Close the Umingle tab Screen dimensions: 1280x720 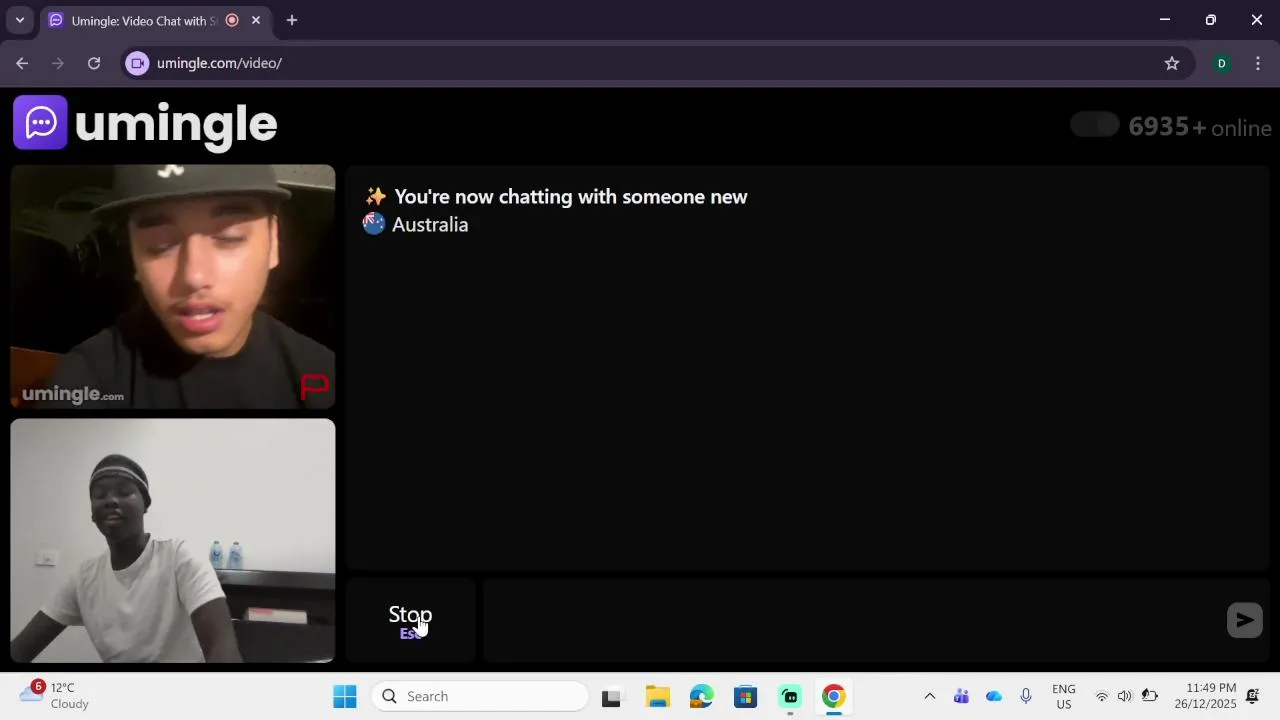click(x=256, y=20)
